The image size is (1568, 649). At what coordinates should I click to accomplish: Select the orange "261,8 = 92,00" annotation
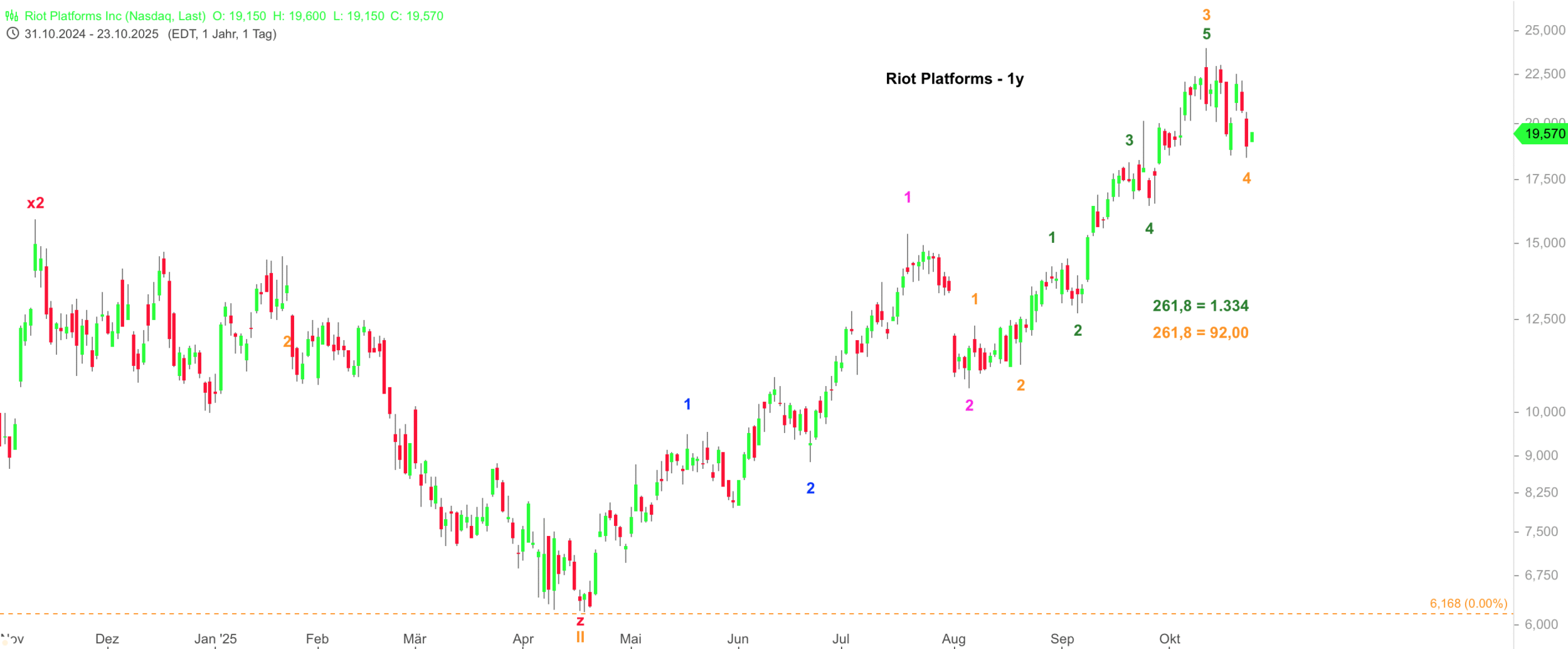point(1200,333)
